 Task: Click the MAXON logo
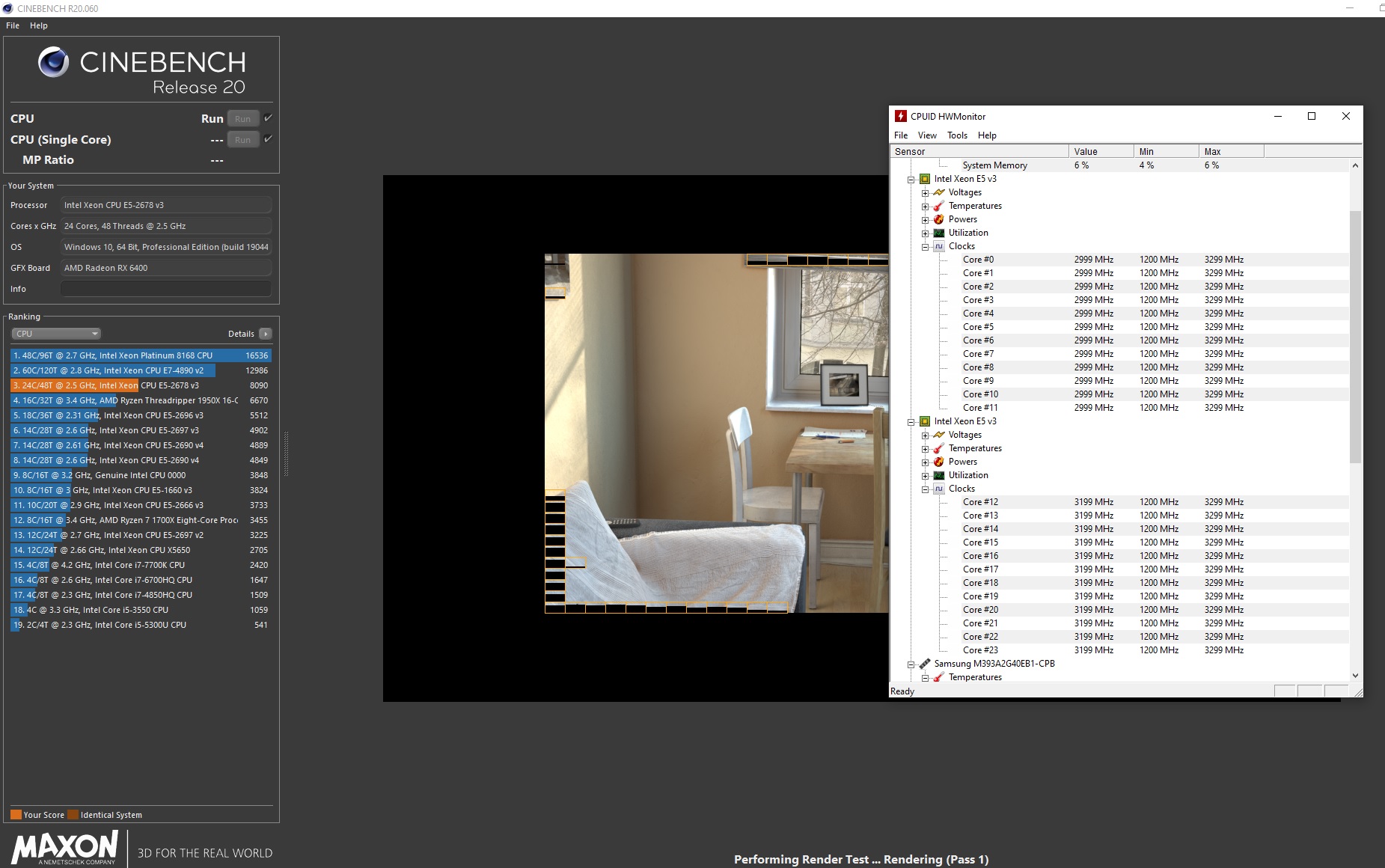click(x=64, y=848)
